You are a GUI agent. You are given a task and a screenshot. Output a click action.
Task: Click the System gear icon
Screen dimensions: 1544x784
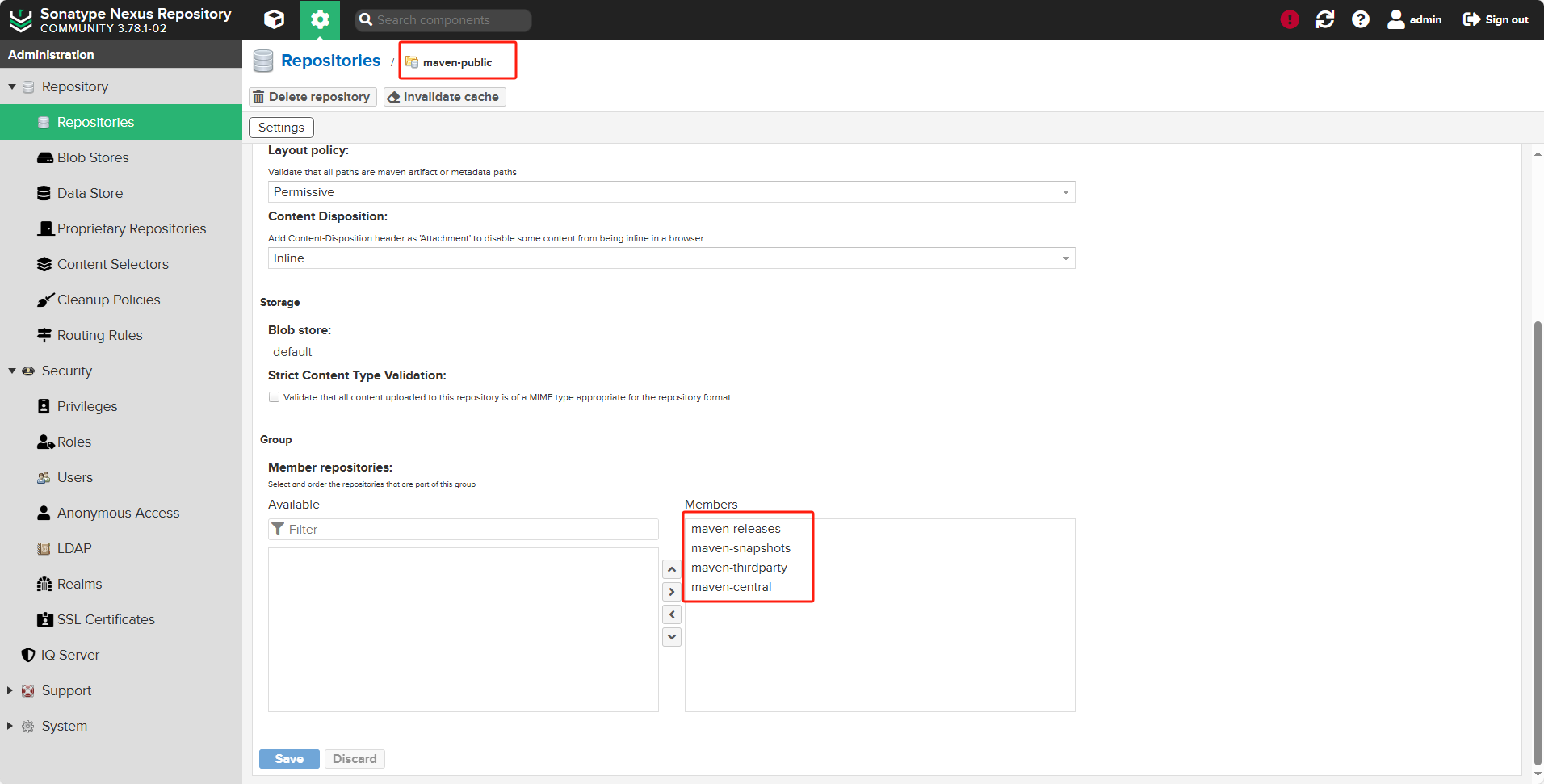pyautogui.click(x=28, y=726)
